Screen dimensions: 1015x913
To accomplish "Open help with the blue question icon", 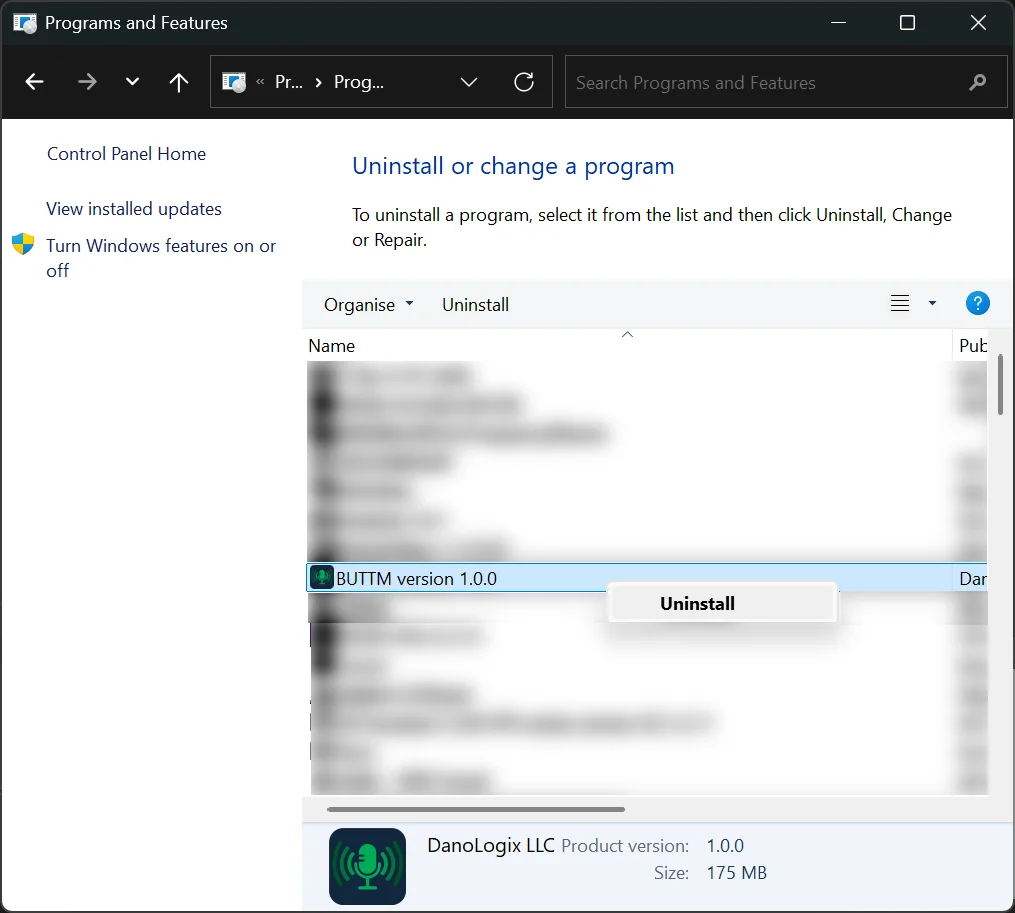I will [x=977, y=303].
